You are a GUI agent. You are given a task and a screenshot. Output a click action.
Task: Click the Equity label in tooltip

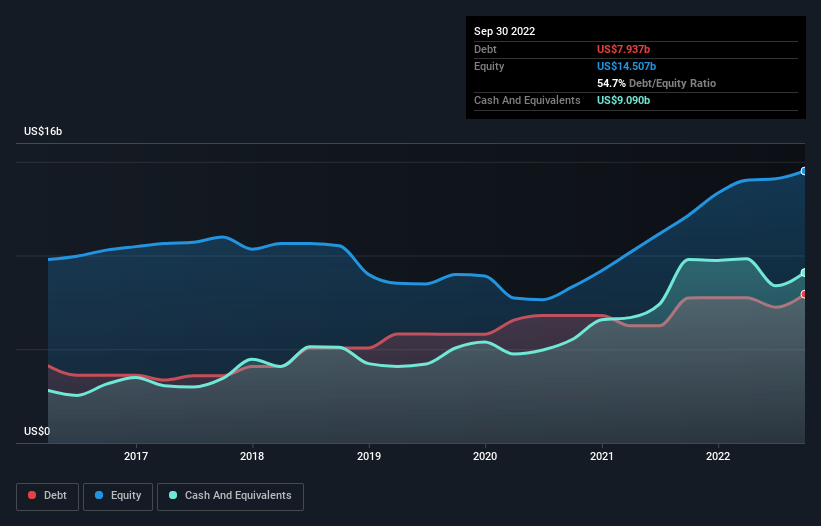pos(489,66)
